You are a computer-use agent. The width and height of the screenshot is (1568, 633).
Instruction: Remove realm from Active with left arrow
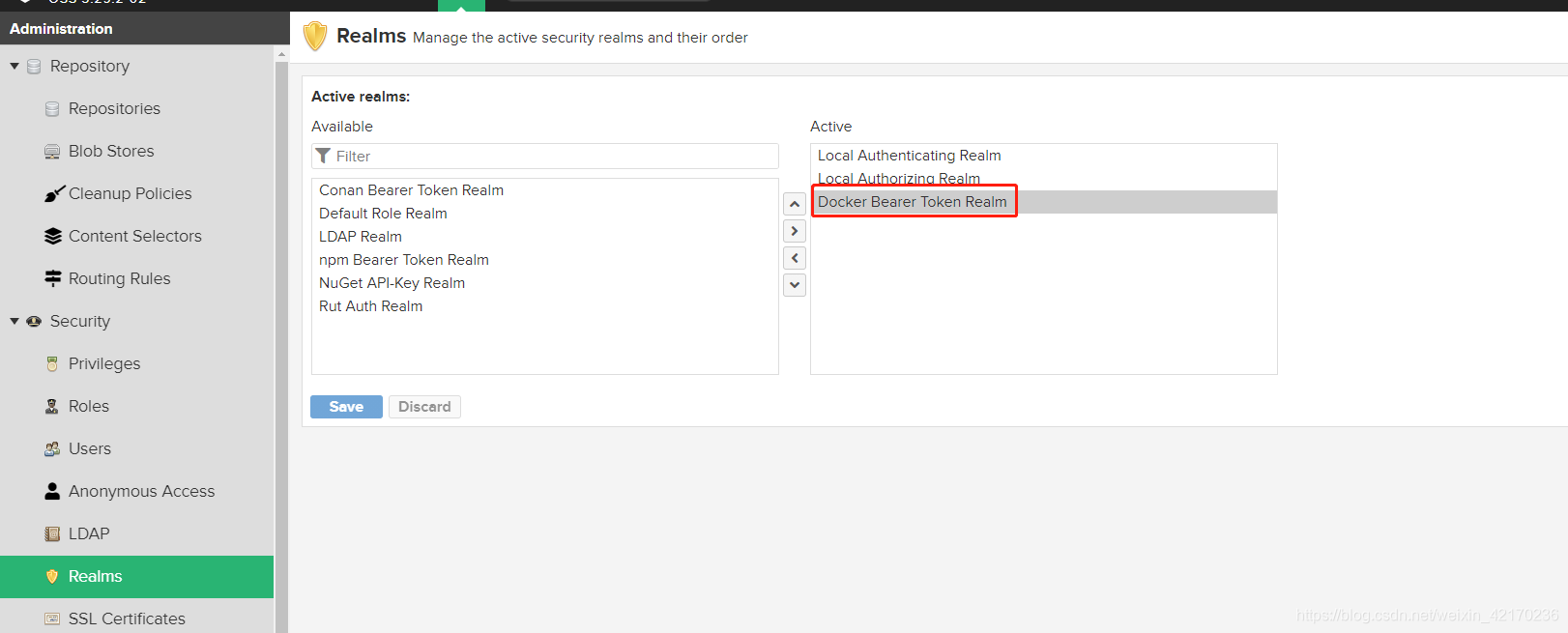[x=795, y=258]
